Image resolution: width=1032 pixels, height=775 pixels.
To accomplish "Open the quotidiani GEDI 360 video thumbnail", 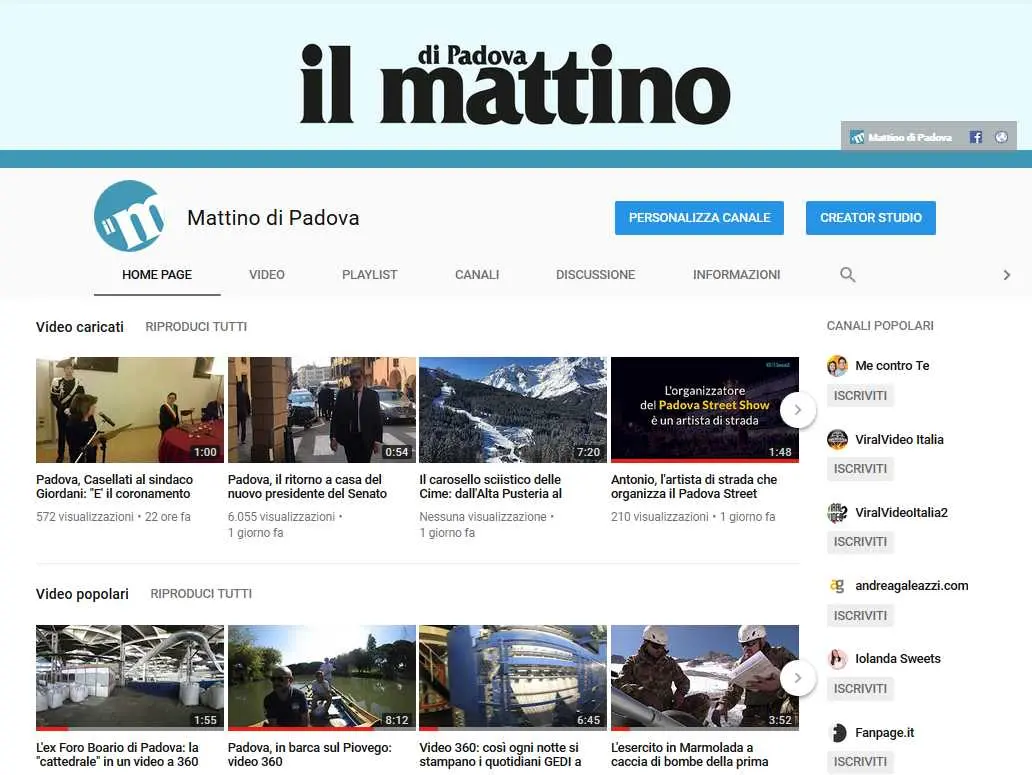I will (x=513, y=678).
